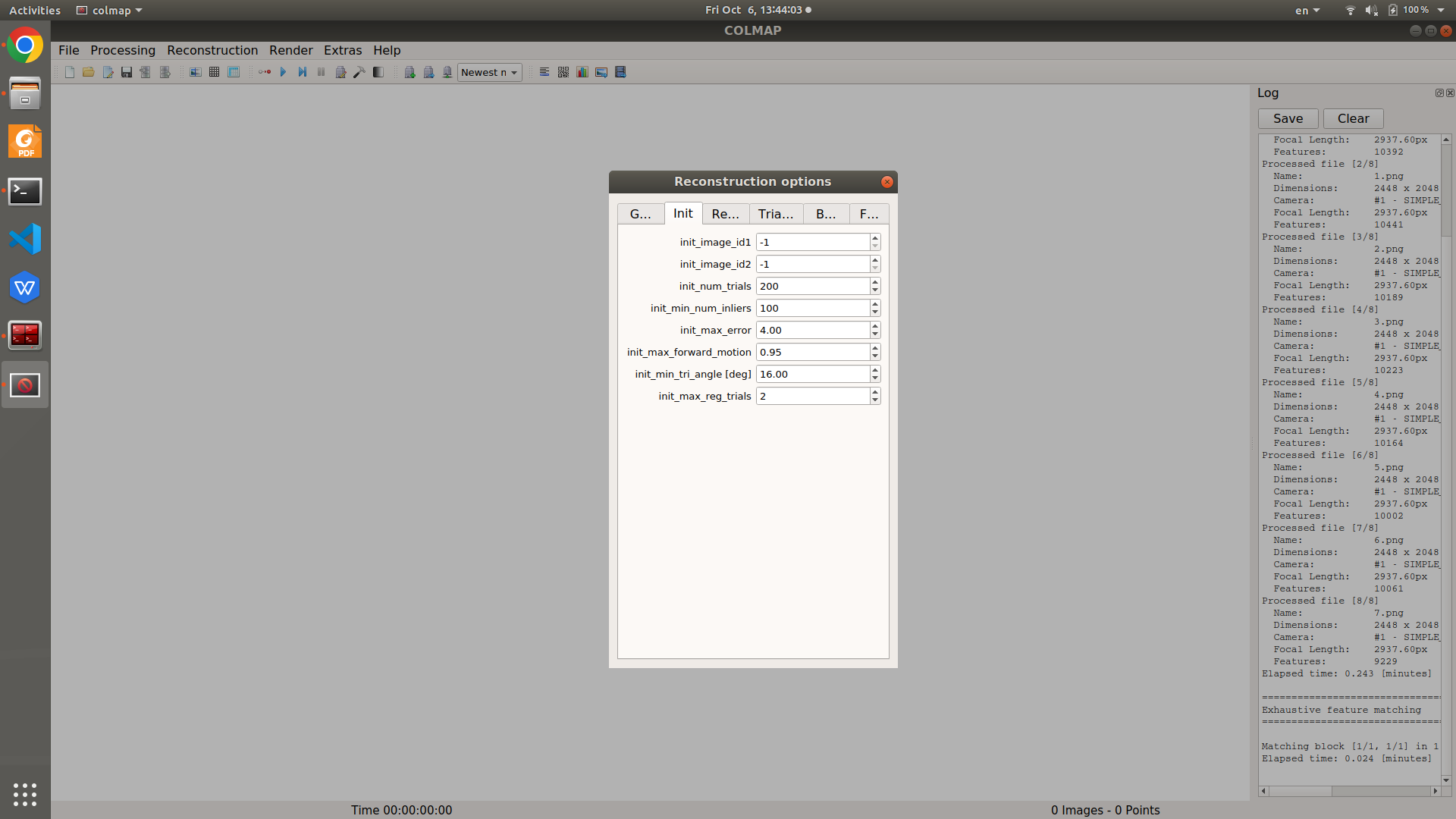Decrease init_max_error with down arrow
This screenshot has width=1456, height=819.
pyautogui.click(x=875, y=334)
